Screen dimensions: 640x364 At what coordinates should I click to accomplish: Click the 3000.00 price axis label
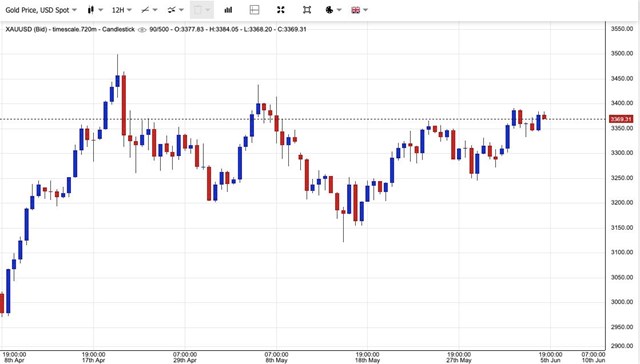pyautogui.click(x=622, y=302)
